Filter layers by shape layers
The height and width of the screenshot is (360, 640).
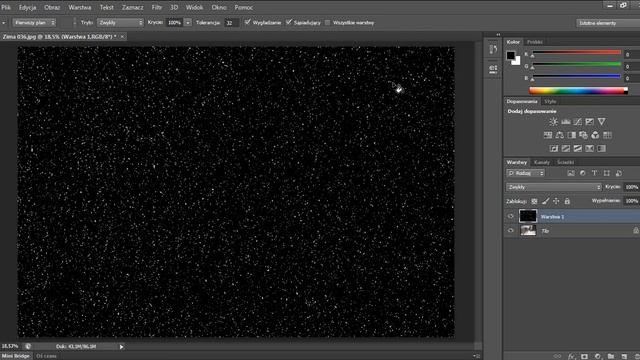(x=607, y=173)
